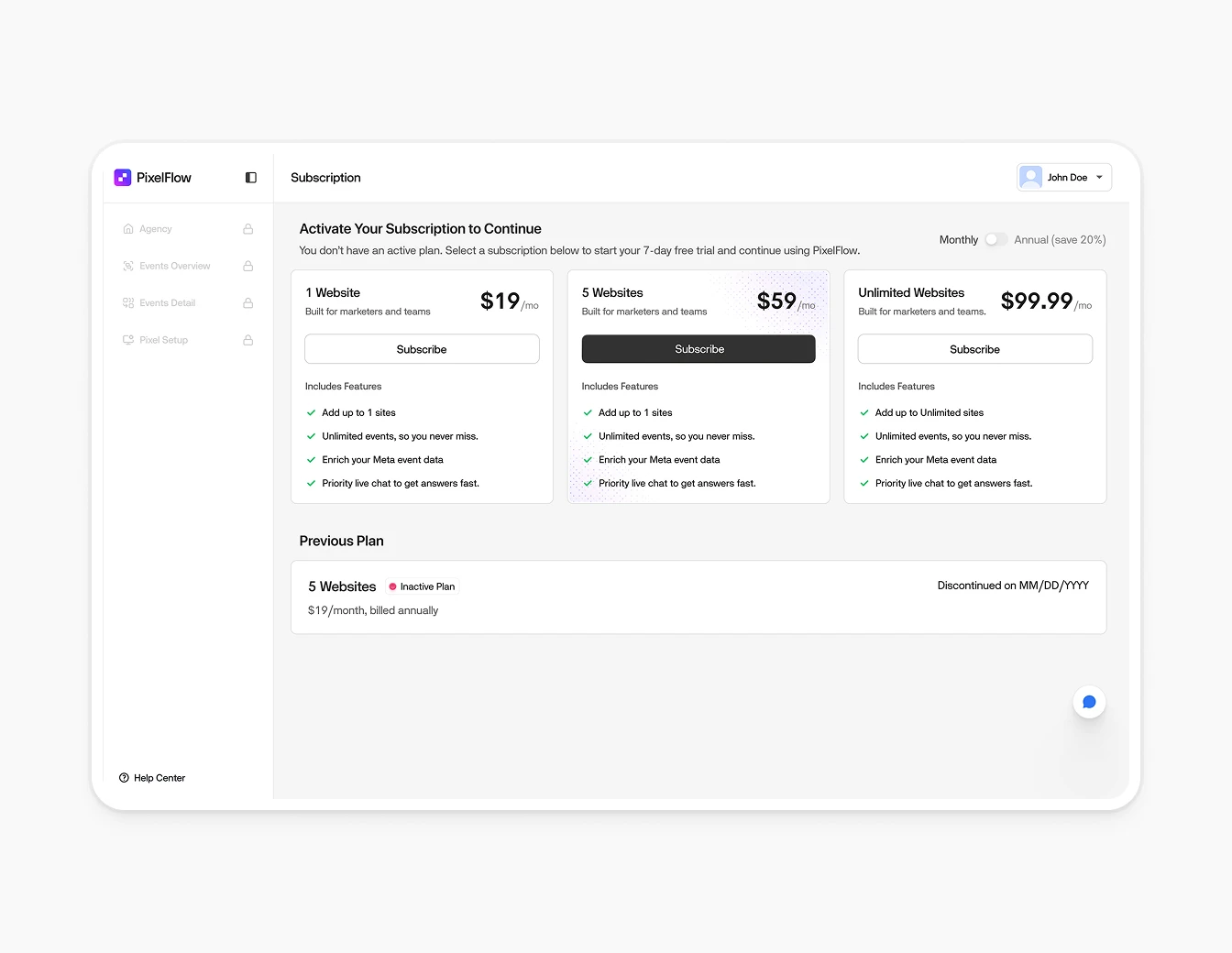
Task: Click the Events Overview icon
Action: coord(127,265)
